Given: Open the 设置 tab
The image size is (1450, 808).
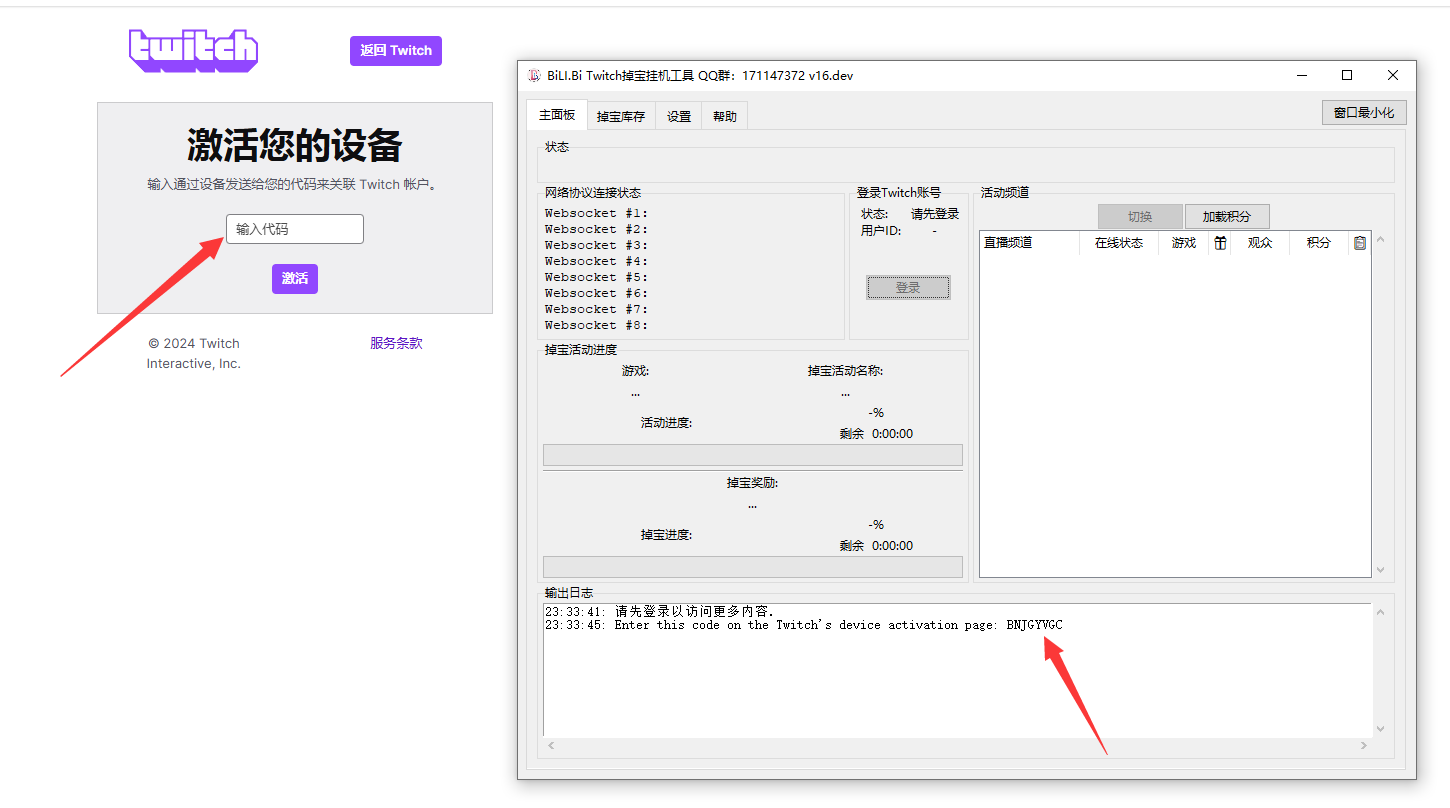Looking at the screenshot, I should coord(678,115).
